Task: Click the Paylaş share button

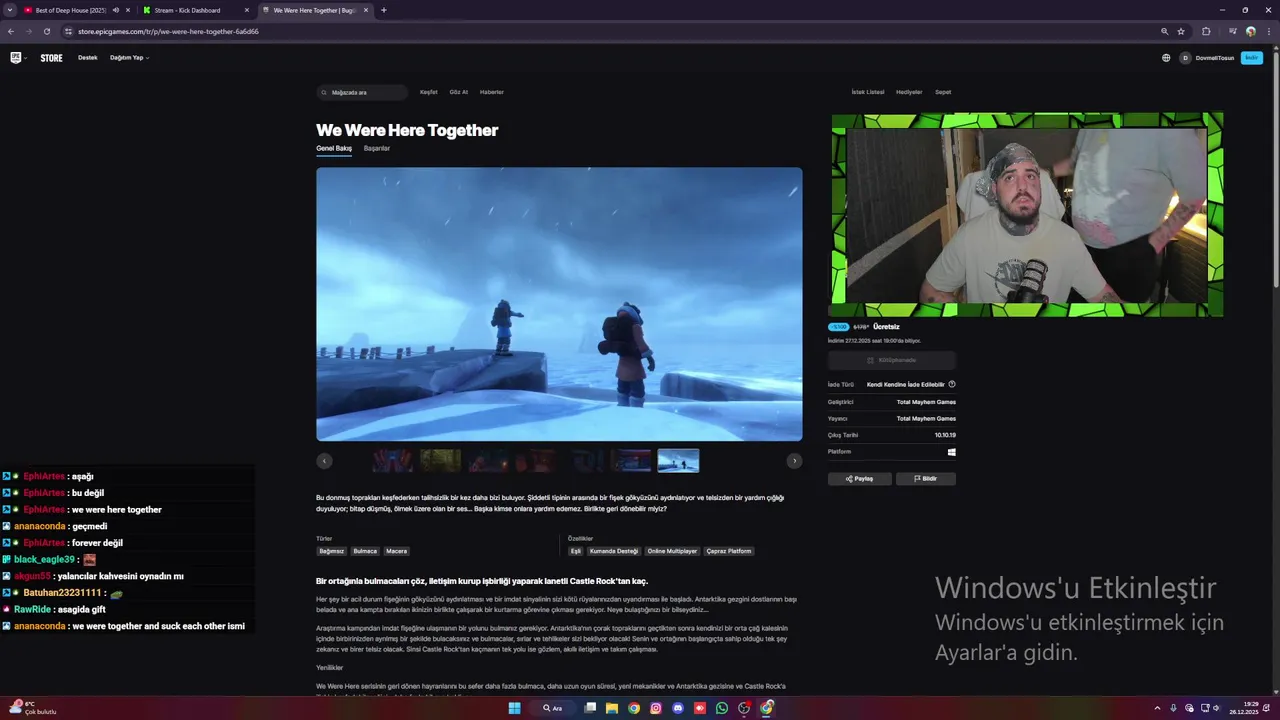Action: [x=859, y=479]
